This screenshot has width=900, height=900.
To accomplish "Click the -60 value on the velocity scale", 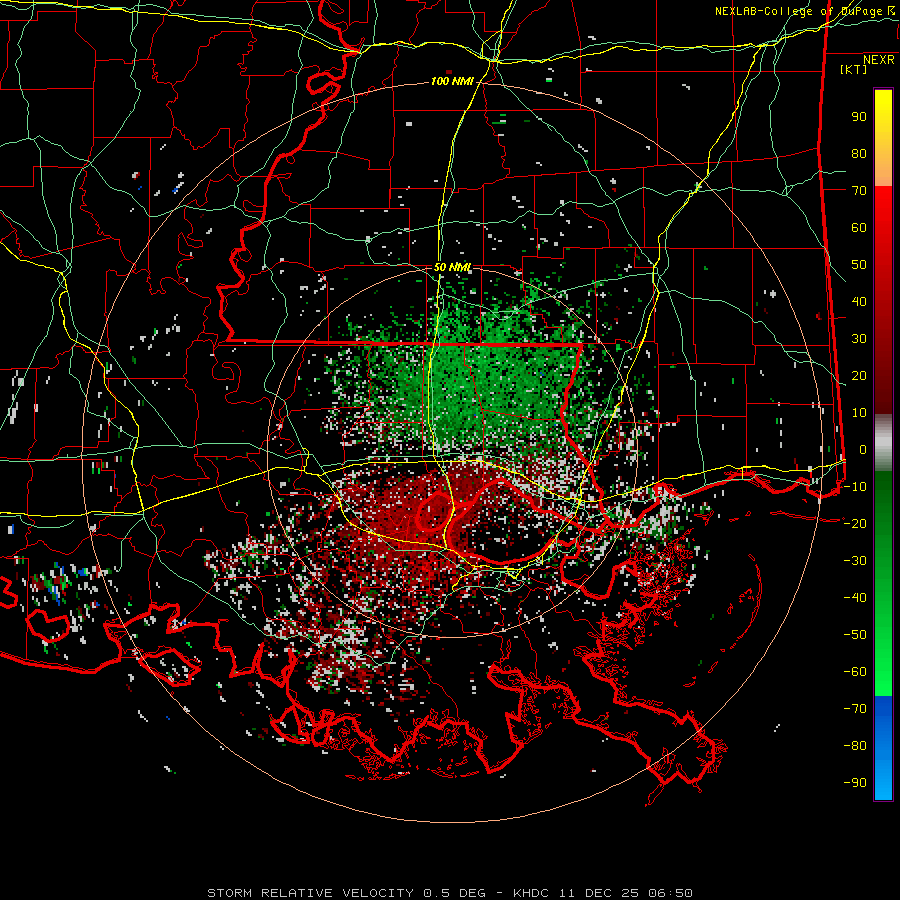I will 855,672.
